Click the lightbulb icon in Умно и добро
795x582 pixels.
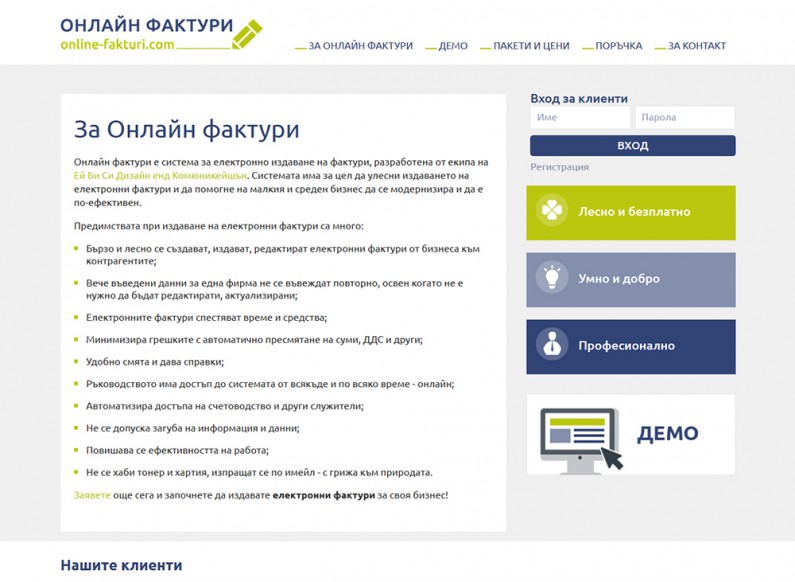coord(552,278)
